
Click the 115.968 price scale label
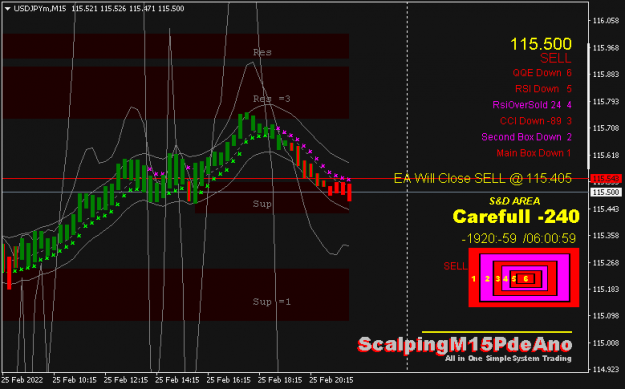pyautogui.click(x=606, y=48)
